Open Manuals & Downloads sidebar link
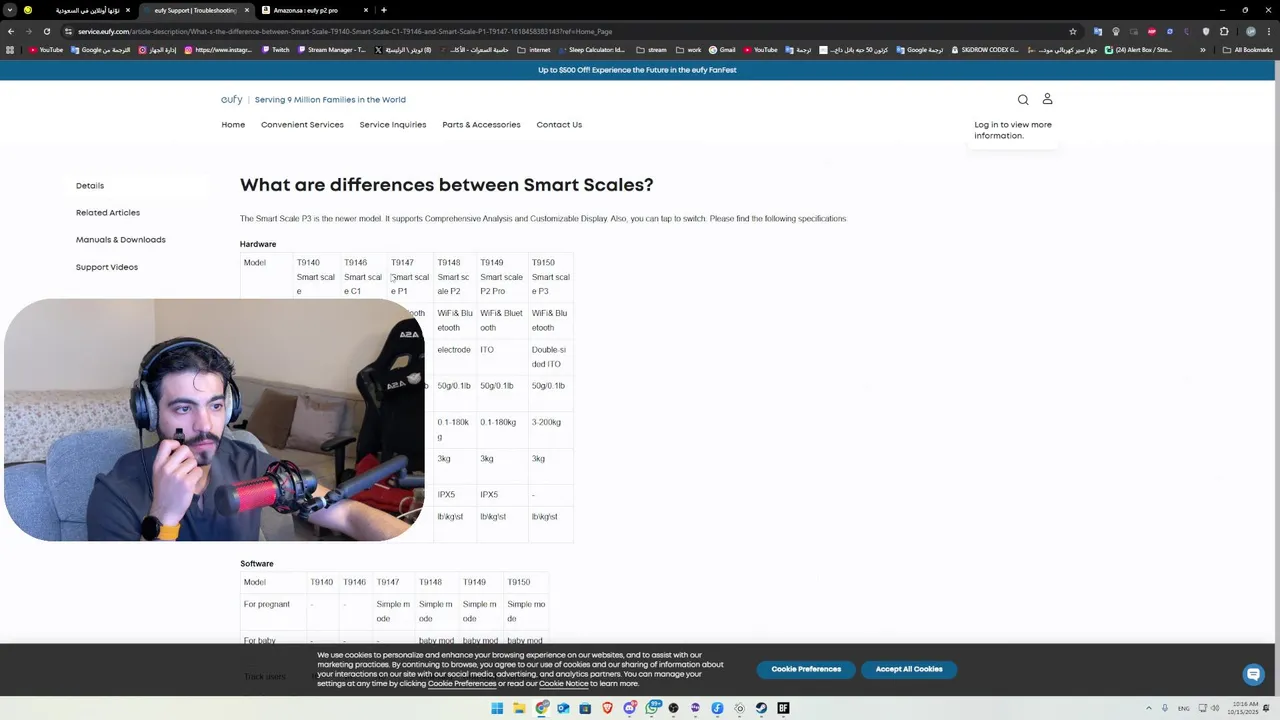The height and width of the screenshot is (720, 1280). pyautogui.click(x=121, y=240)
